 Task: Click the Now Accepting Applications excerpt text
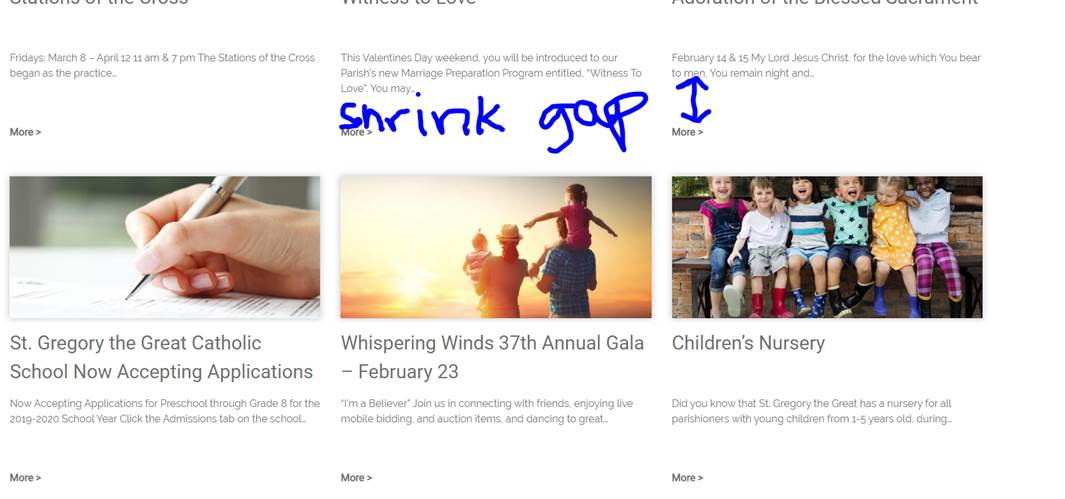pos(164,411)
